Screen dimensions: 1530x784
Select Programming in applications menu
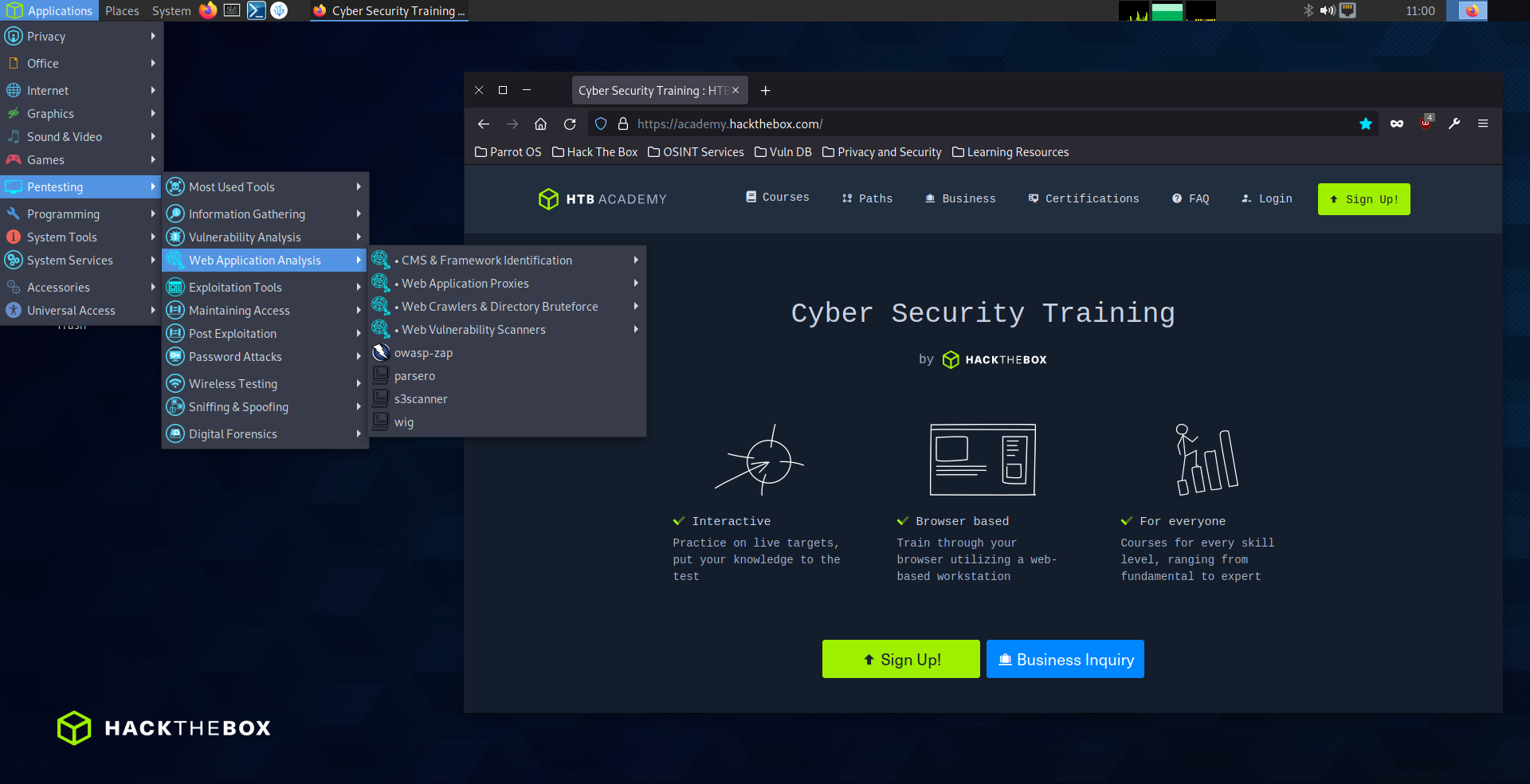point(80,214)
